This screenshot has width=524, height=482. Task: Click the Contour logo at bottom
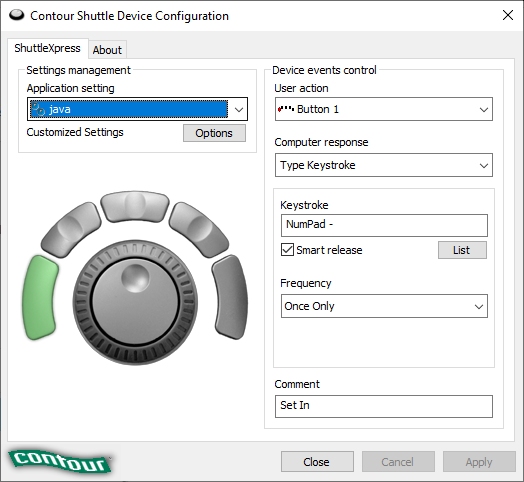pyautogui.click(x=59, y=462)
